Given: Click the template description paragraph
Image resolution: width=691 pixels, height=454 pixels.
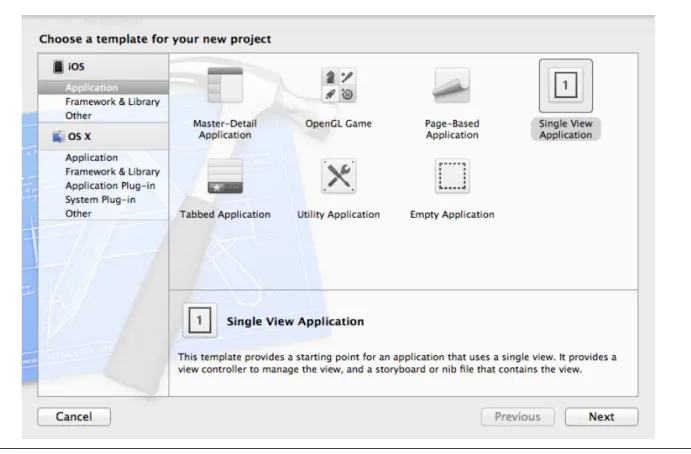Looking at the screenshot, I should (x=397, y=363).
